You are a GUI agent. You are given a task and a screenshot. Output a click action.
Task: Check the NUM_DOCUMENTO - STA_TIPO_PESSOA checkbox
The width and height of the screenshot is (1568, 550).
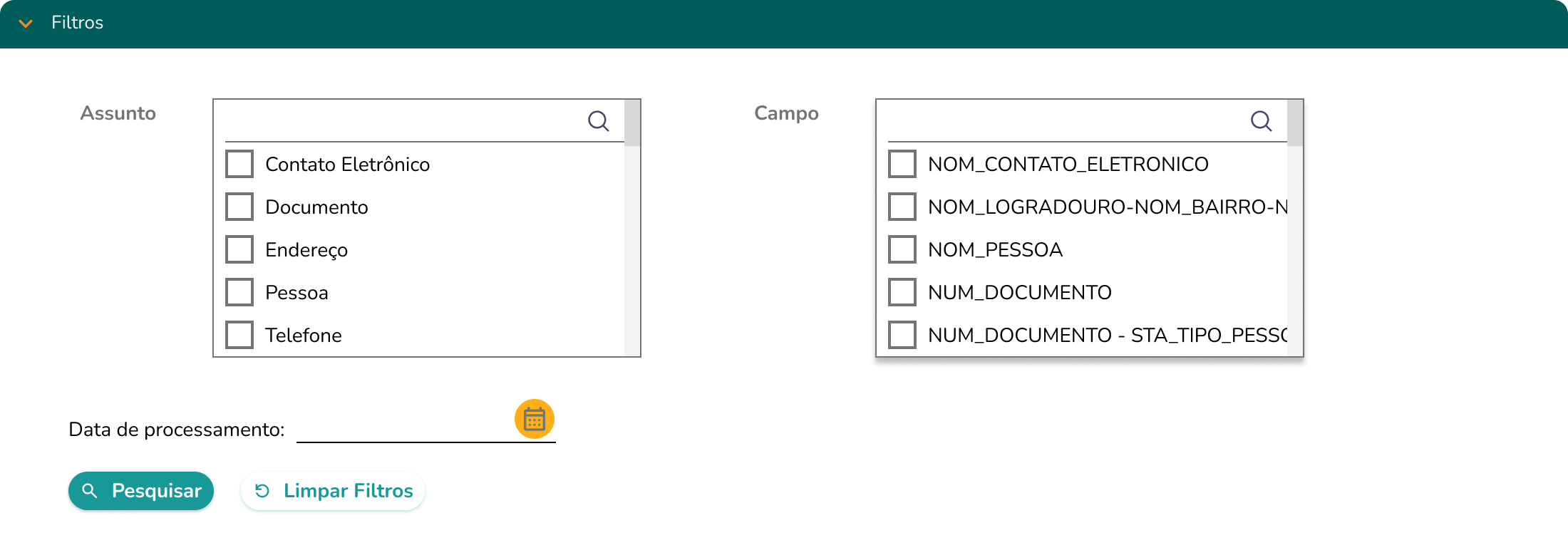pos(902,335)
